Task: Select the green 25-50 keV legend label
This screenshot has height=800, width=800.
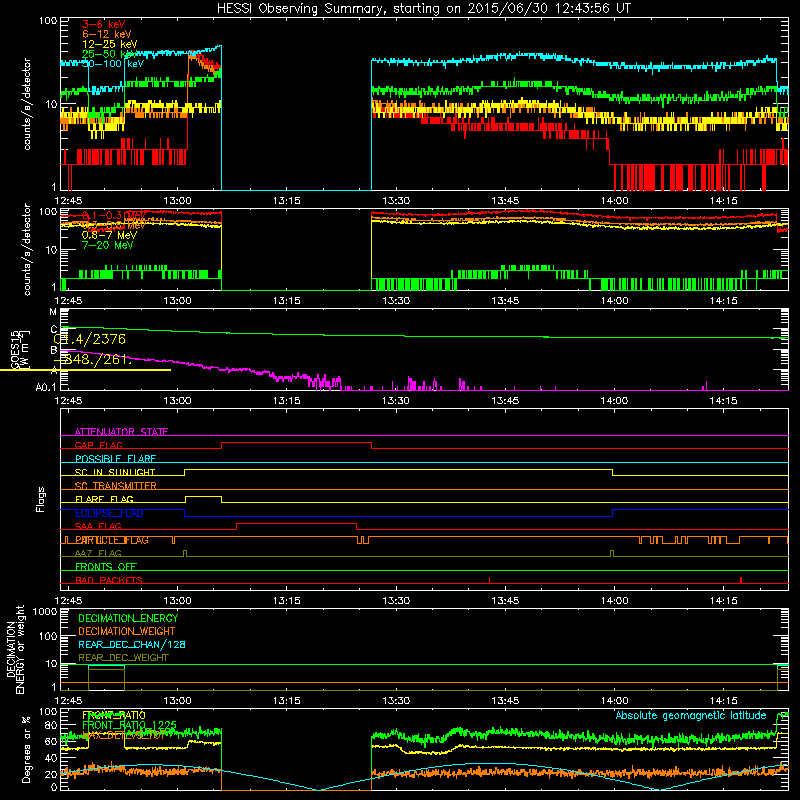Action: tap(110, 54)
